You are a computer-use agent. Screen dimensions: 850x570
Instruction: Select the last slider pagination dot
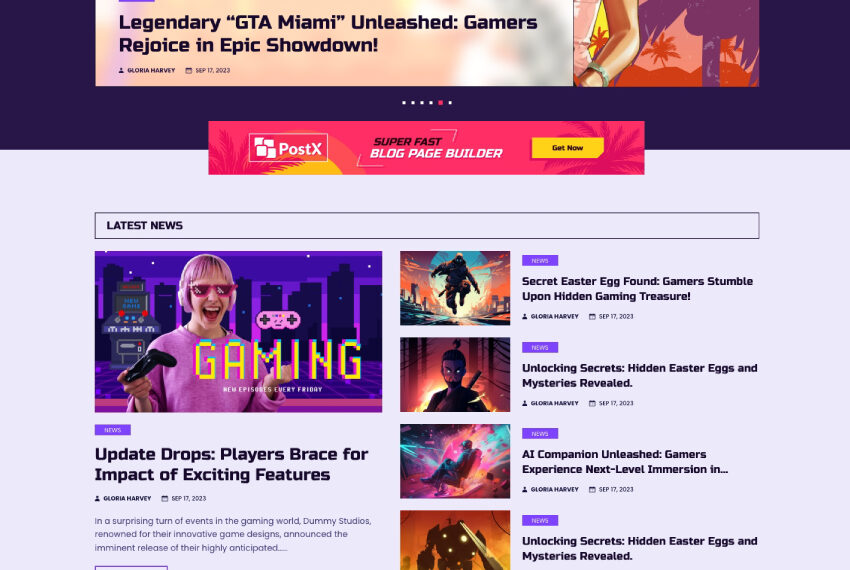pos(450,103)
